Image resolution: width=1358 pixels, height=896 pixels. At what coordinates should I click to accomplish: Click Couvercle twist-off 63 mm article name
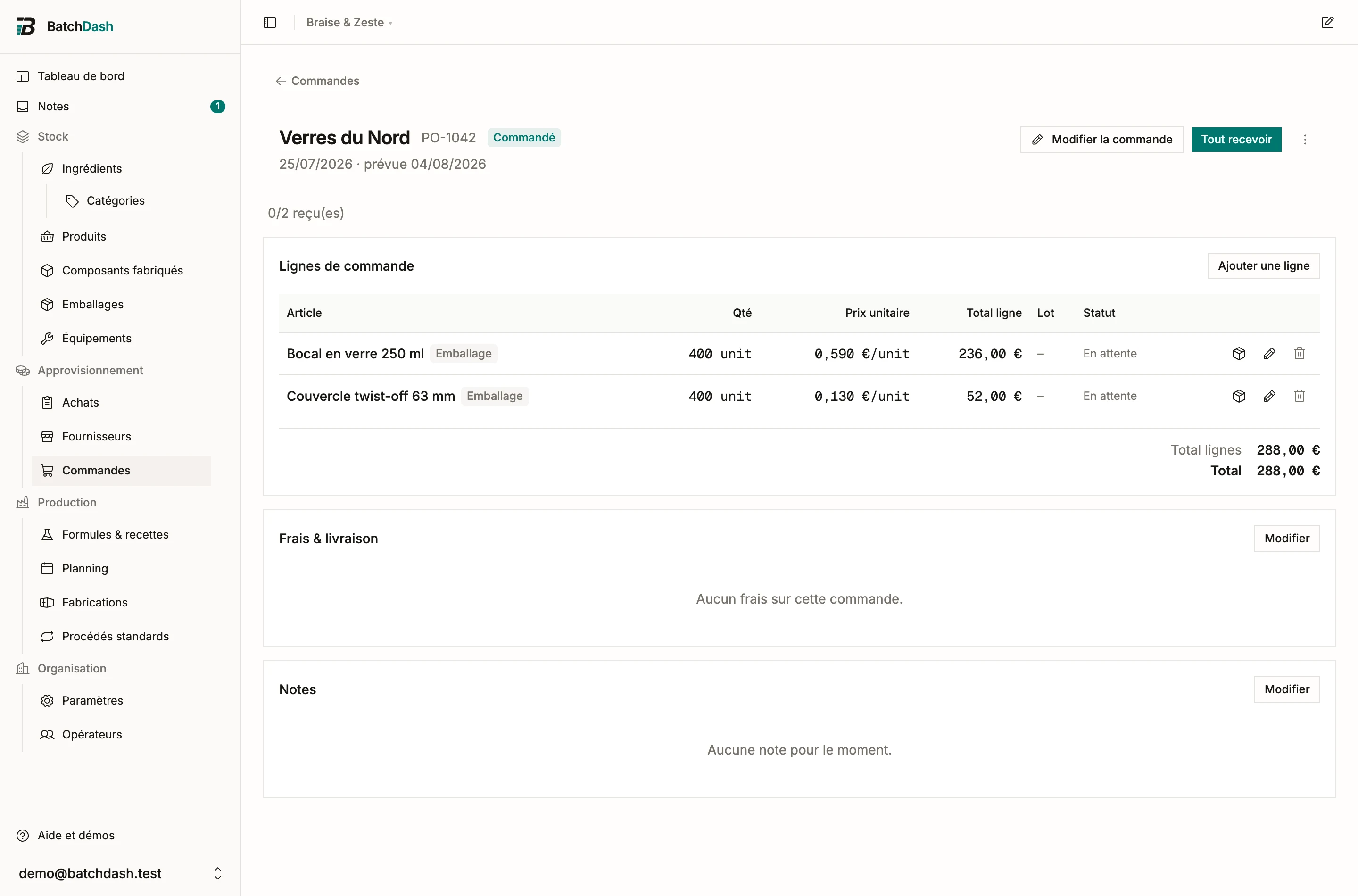coord(371,396)
